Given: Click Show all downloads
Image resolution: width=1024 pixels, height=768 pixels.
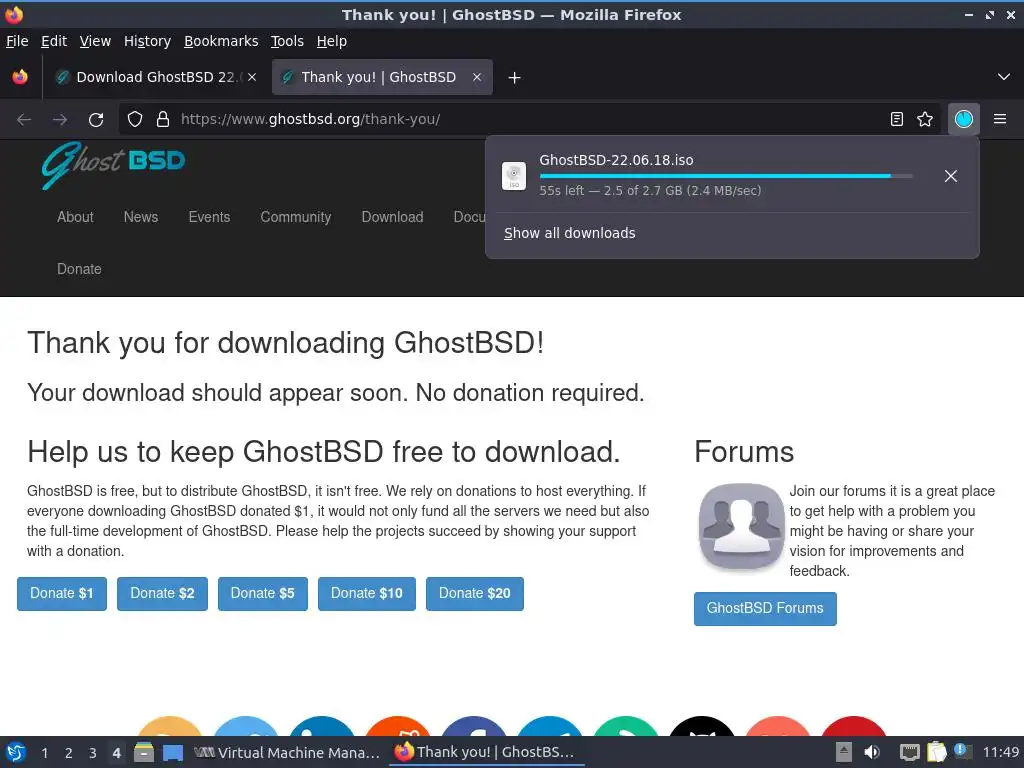Looking at the screenshot, I should pos(569,233).
